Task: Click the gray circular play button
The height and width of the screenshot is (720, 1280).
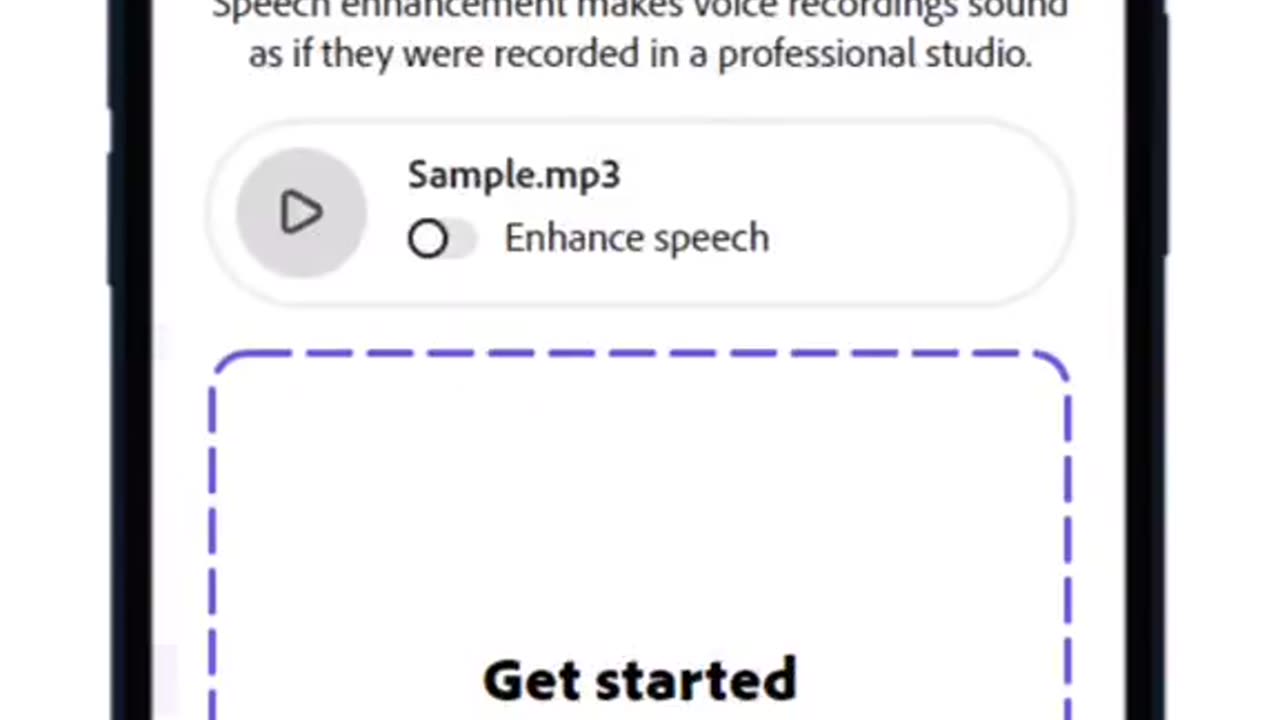Action: (x=301, y=213)
